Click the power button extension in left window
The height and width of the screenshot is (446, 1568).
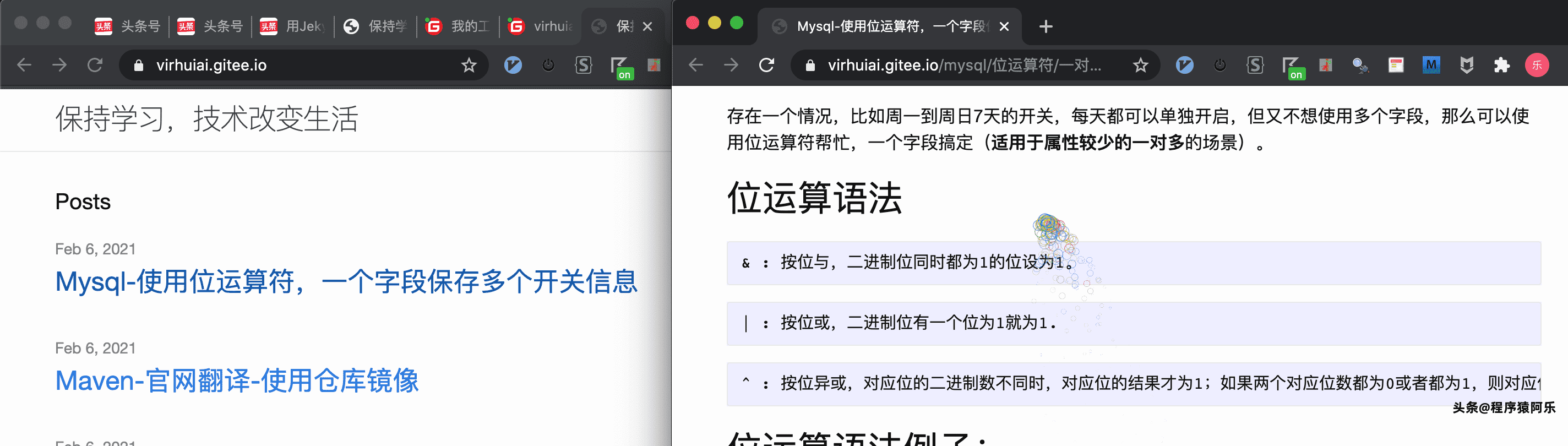[x=548, y=65]
